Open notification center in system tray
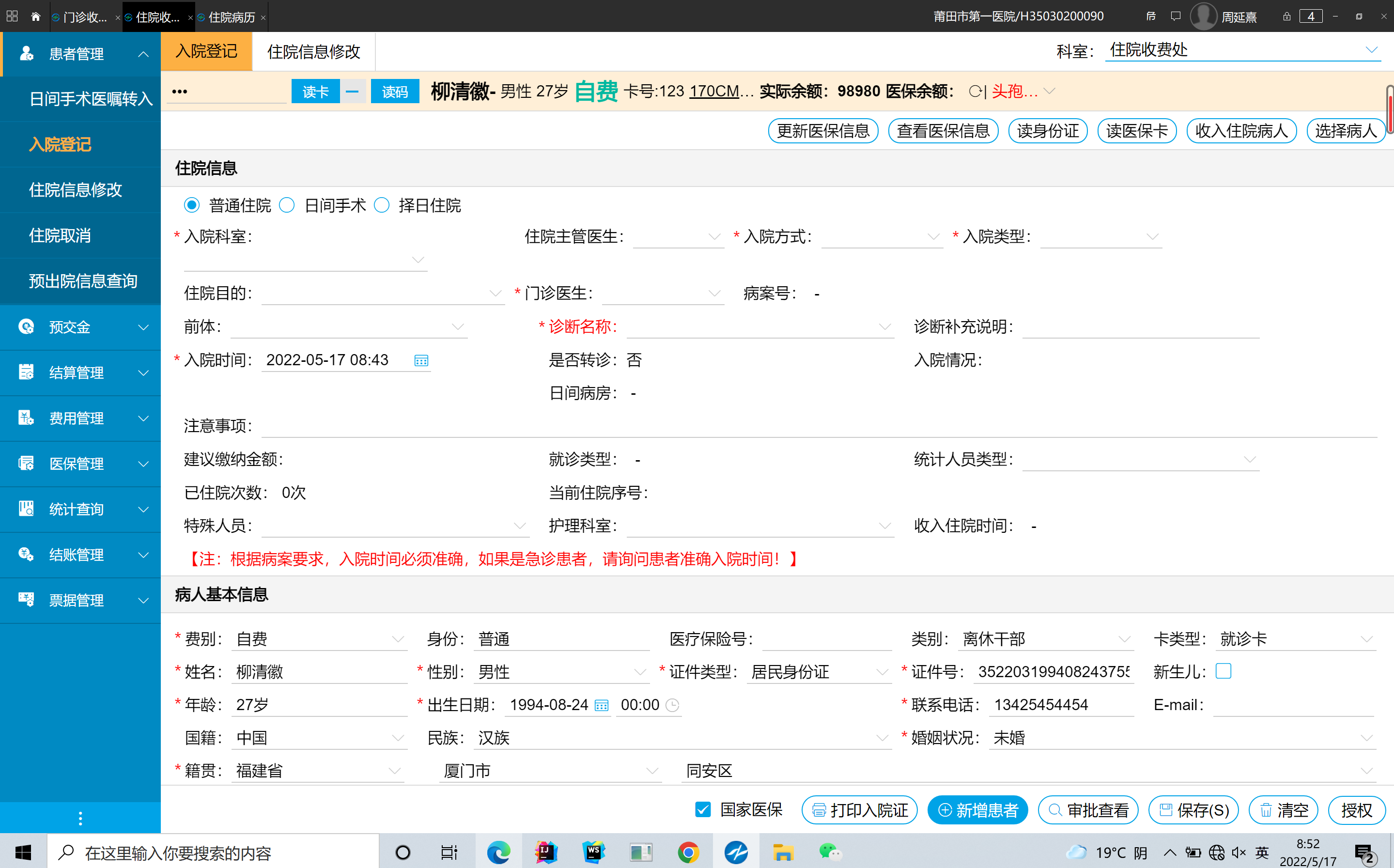 1365,853
